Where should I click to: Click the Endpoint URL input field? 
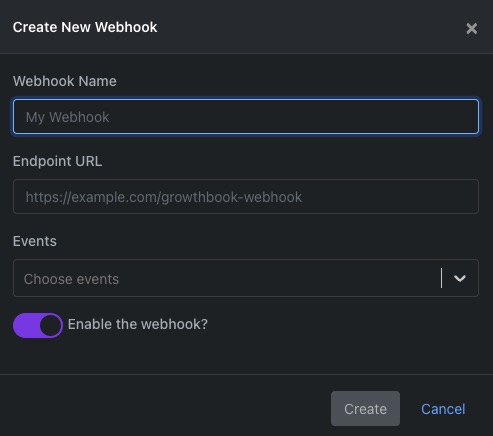pos(246,197)
